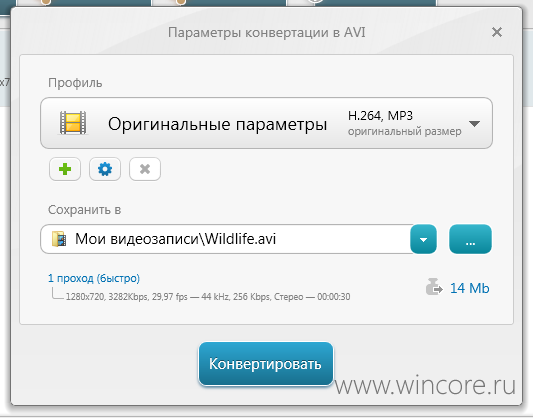The image size is (533, 418).
Task: Close the Параметры конвертации в AVI dialog
Action: pyautogui.click(x=497, y=32)
